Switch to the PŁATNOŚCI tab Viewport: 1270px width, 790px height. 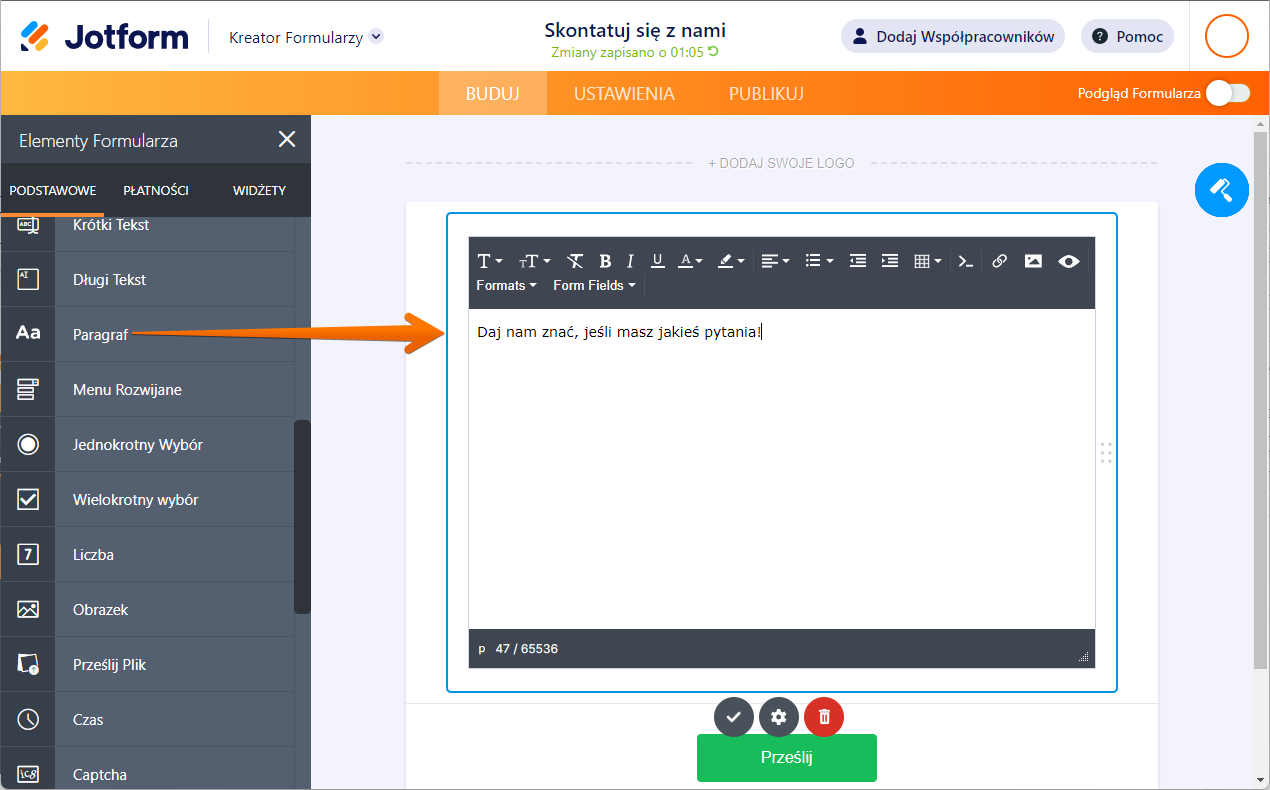[156, 190]
